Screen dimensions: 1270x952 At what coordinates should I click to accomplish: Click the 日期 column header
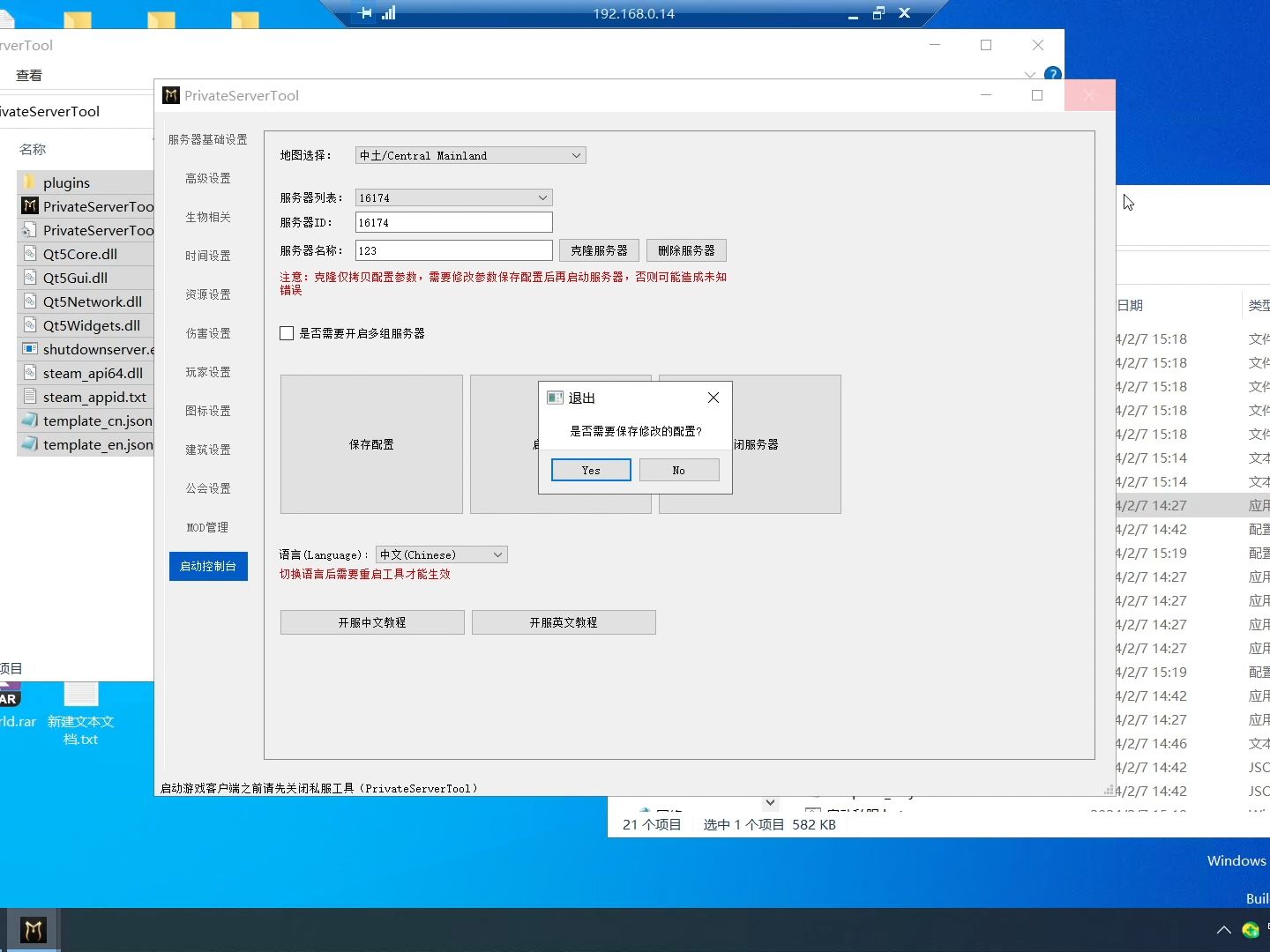(x=1130, y=305)
